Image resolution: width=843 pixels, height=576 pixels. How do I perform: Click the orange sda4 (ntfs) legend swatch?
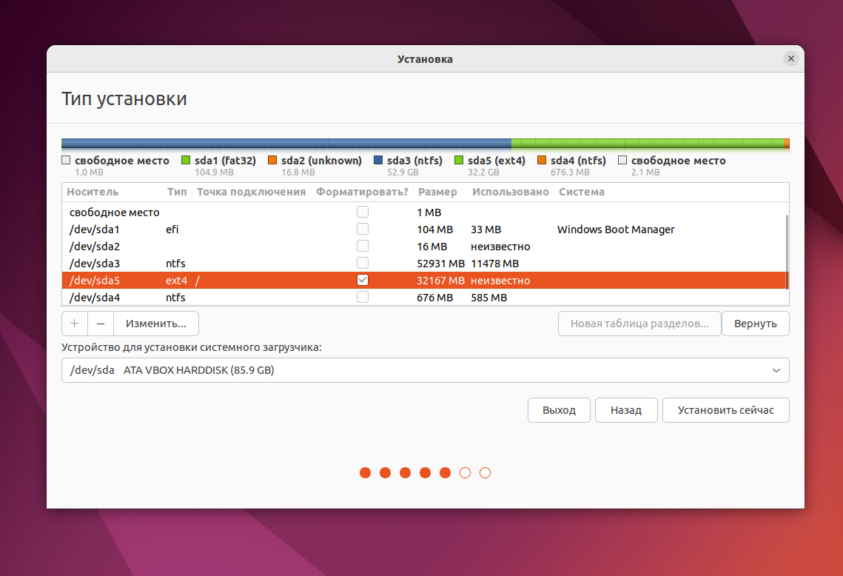(x=541, y=160)
